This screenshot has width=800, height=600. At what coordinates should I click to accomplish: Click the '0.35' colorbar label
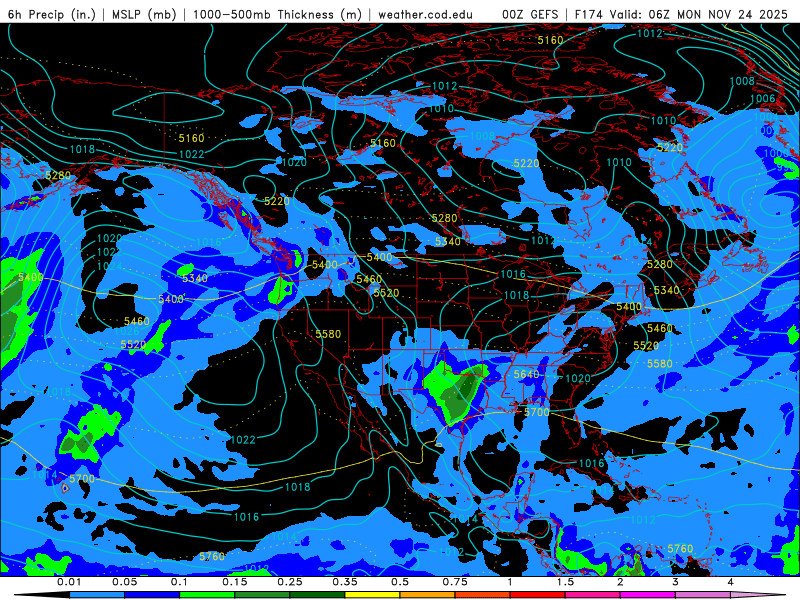point(345,582)
